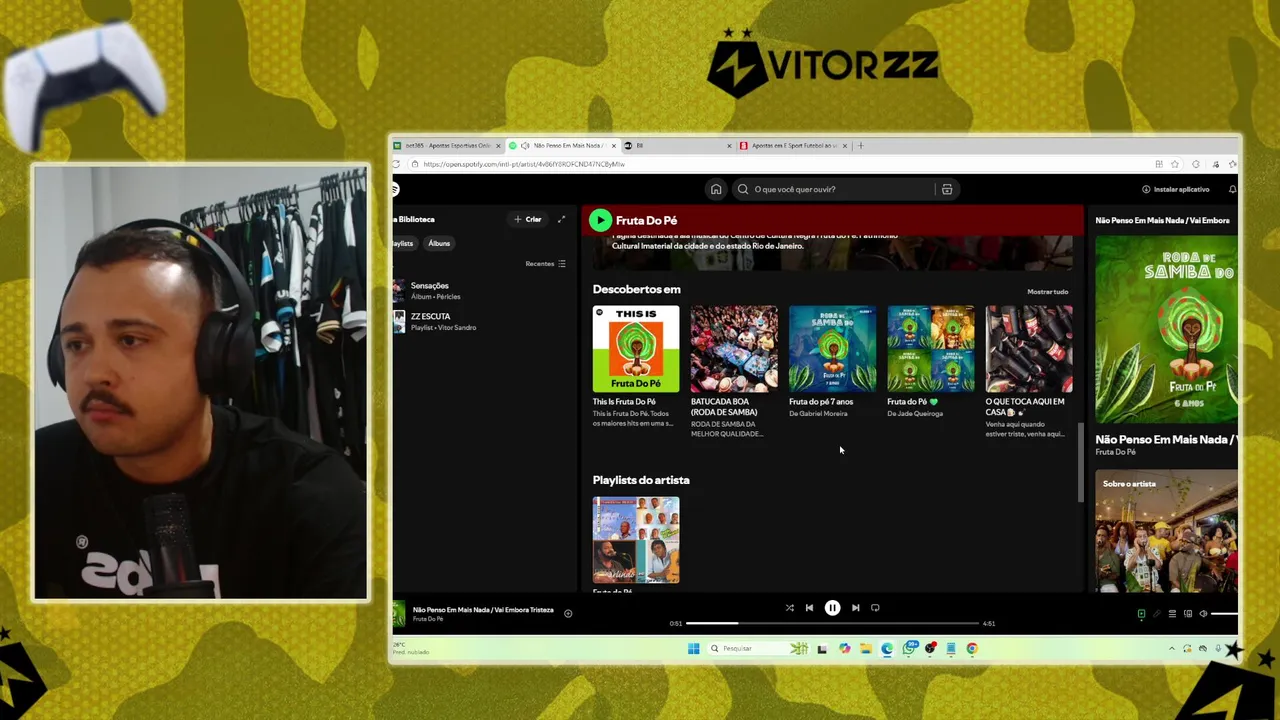Viewport: 1280px width, 720px height.
Task: Click 'Fruta Do Pé' under song title in right panel
Action: coord(1115,452)
